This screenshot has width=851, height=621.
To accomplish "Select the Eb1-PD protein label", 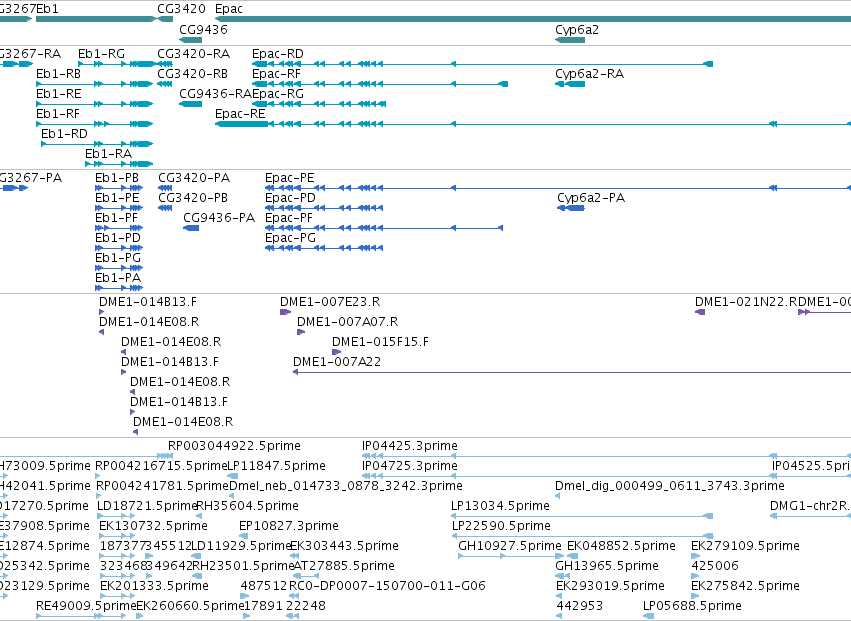I will pyautogui.click(x=118, y=238).
